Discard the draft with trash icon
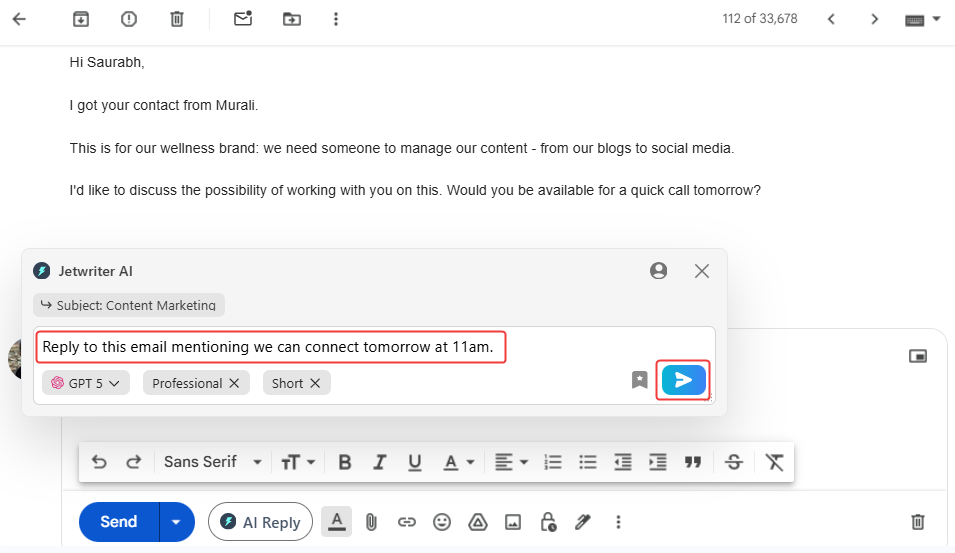This screenshot has width=955, height=553. pyautogui.click(x=917, y=522)
